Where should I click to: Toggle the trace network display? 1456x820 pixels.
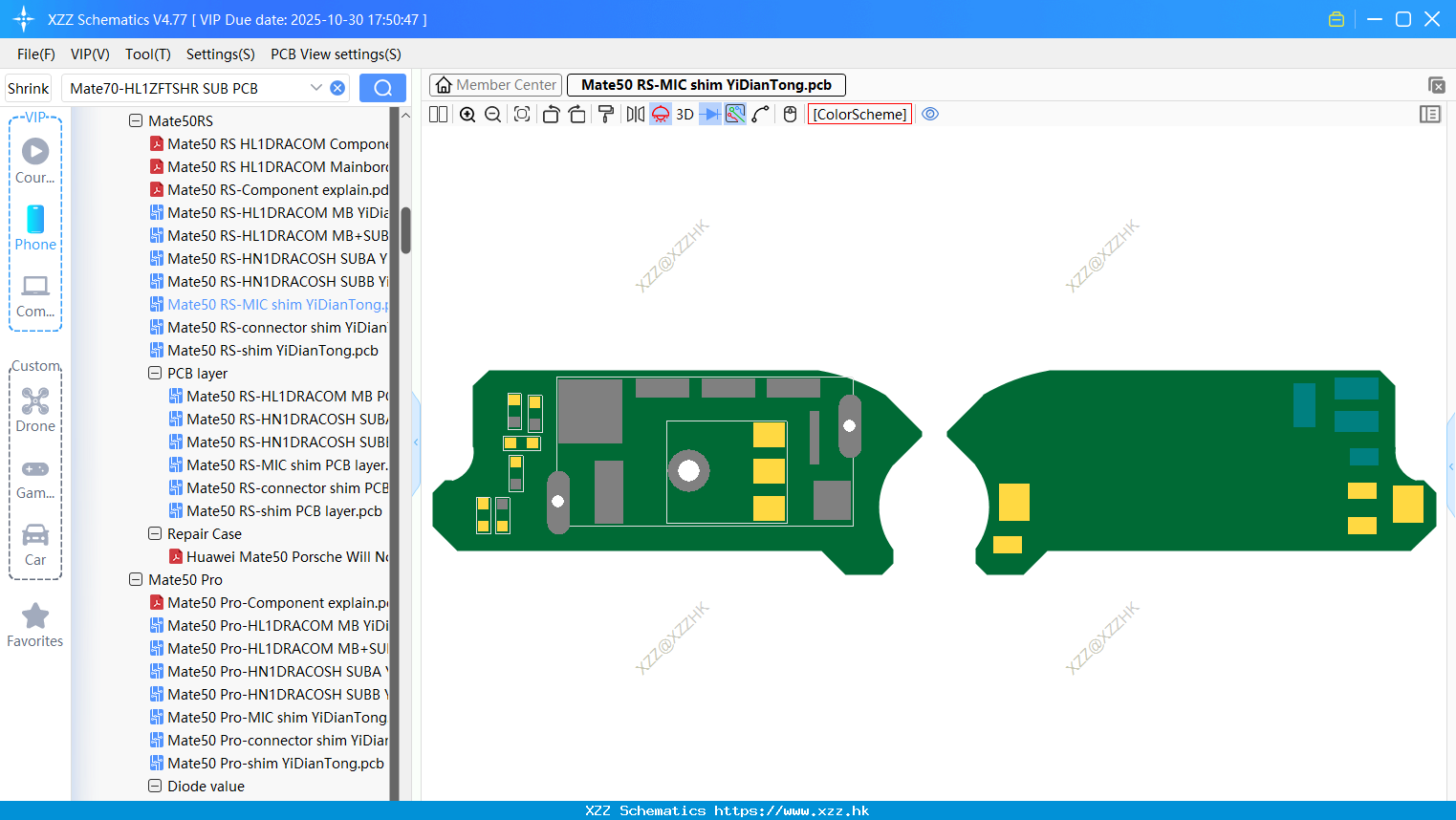click(x=735, y=114)
